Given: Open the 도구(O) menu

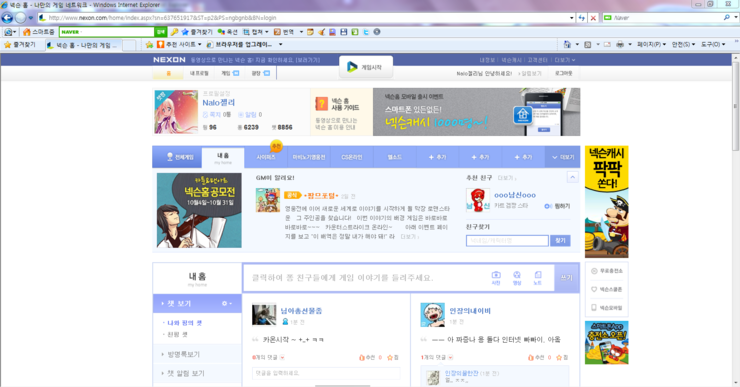Looking at the screenshot, I should pos(713,44).
